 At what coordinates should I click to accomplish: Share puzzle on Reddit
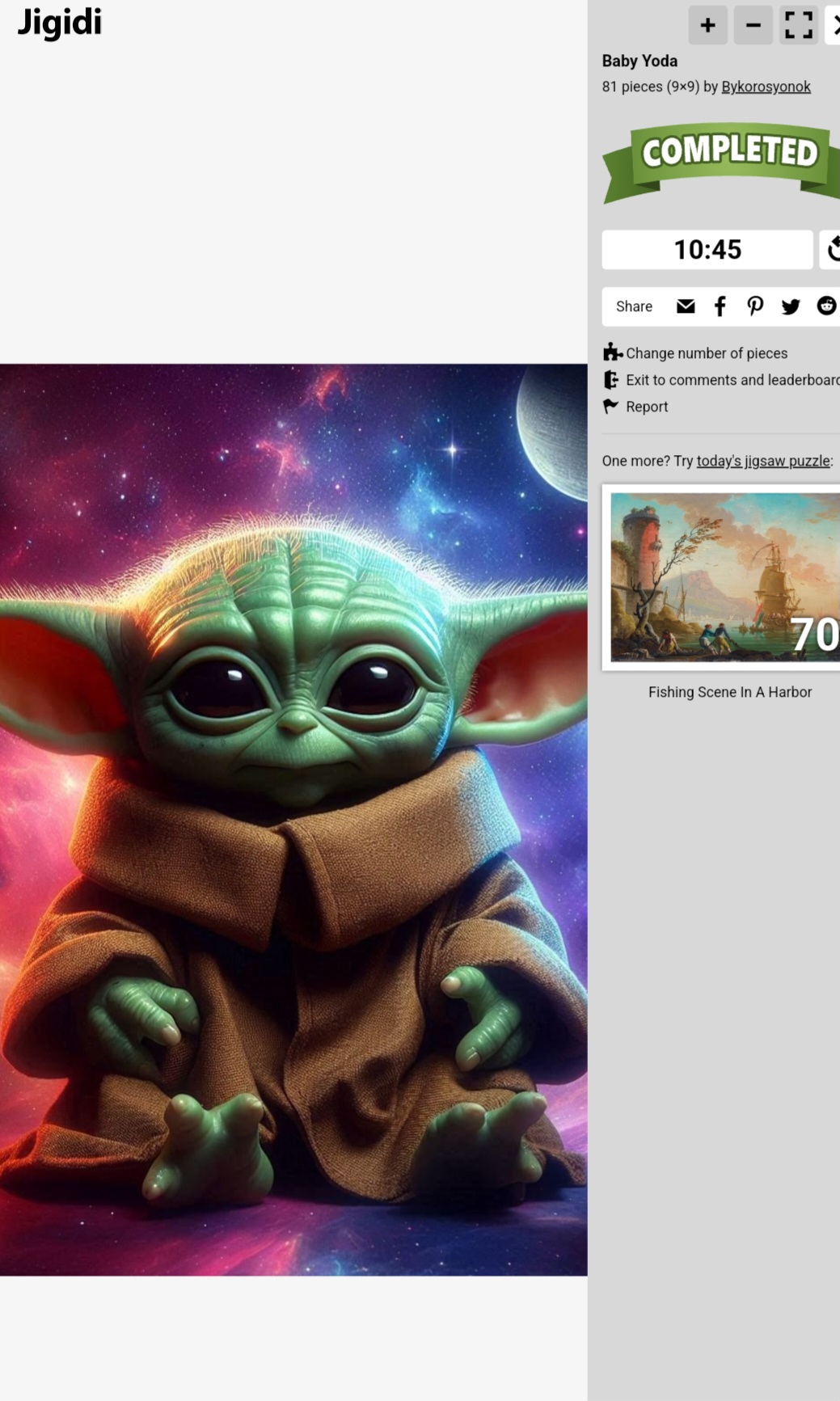(x=826, y=306)
